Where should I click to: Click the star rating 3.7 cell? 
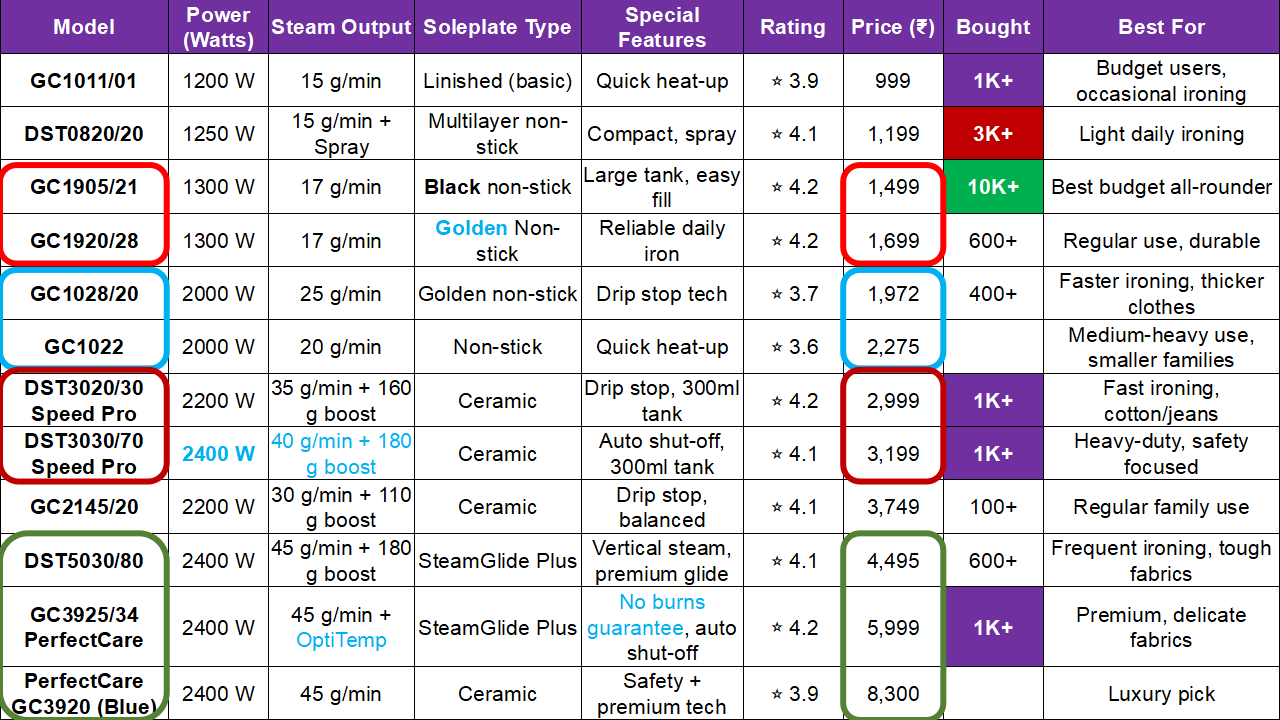coord(793,294)
